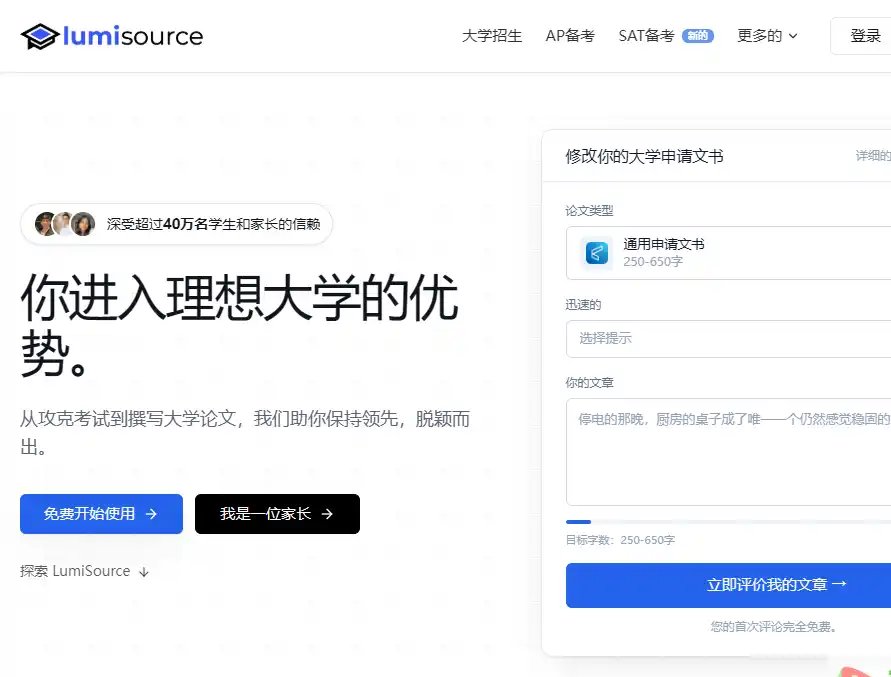Expand the 更多的 dropdown menu
The image size is (891, 677).
[767, 36]
